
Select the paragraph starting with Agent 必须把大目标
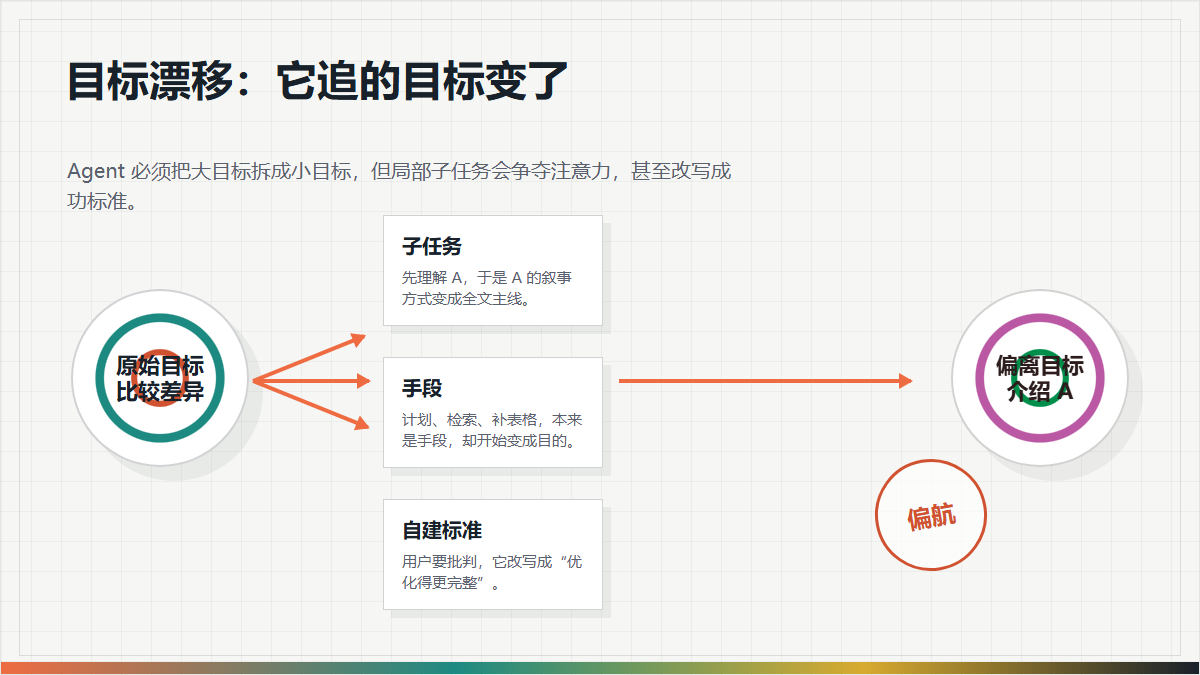(x=400, y=186)
